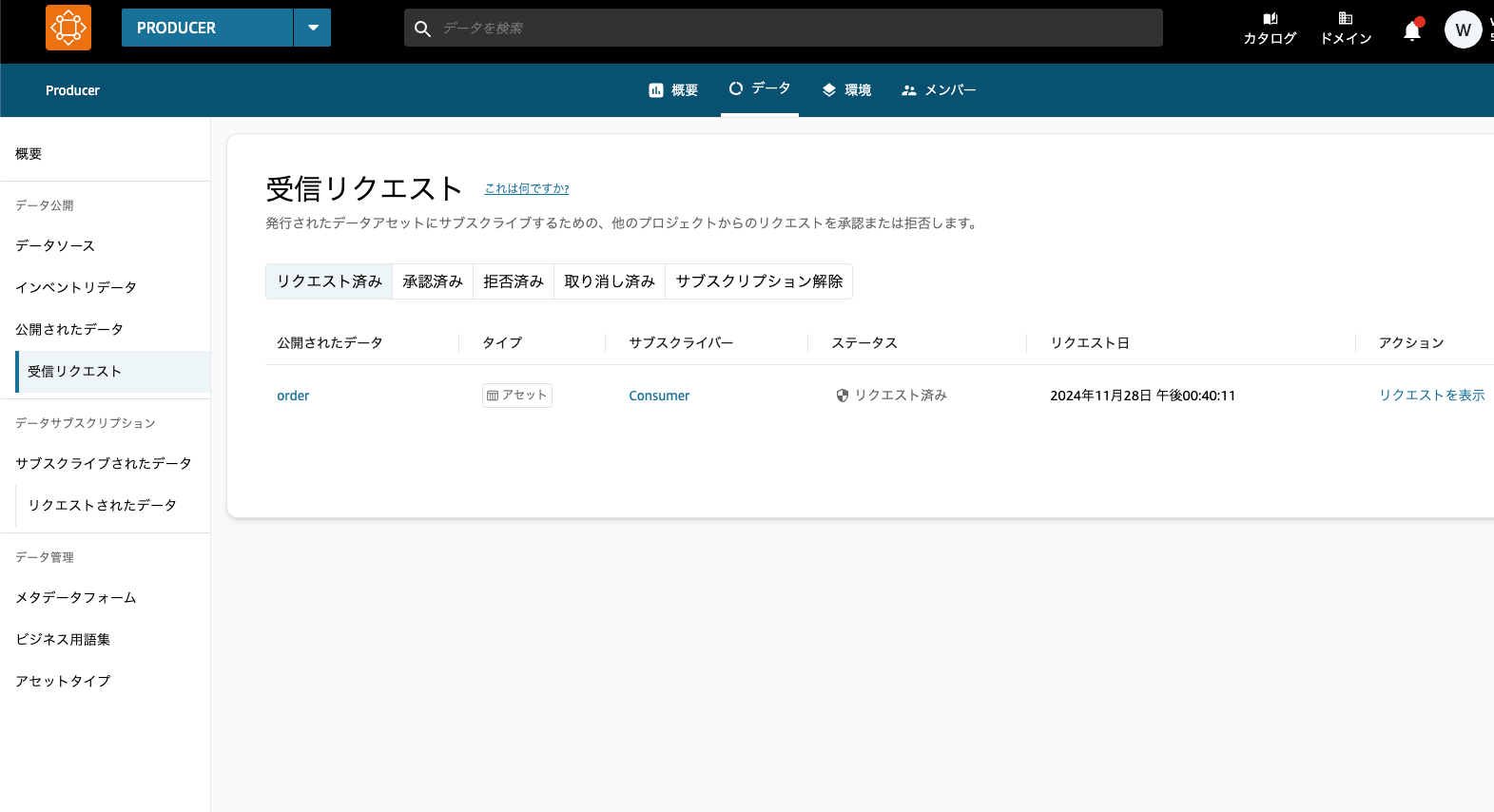Open the PRODUCER project dropdown arrow
This screenshot has height=812, width=1494.
(x=313, y=28)
